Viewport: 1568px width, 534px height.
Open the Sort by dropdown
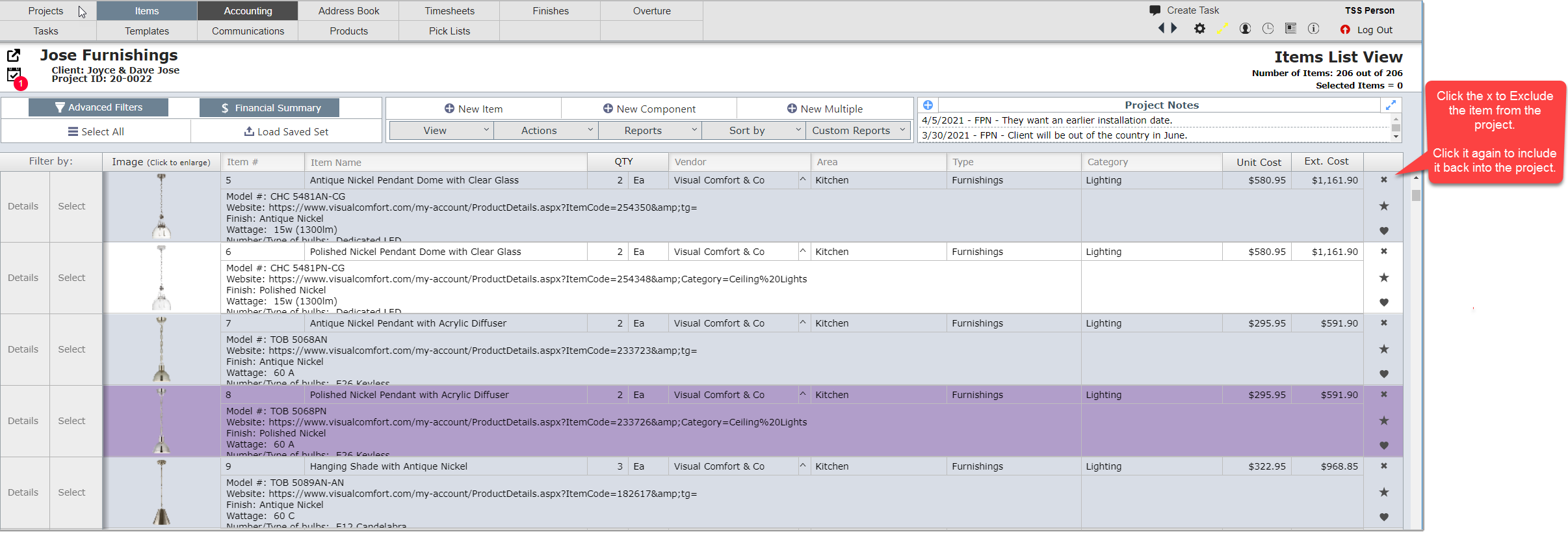tap(753, 131)
